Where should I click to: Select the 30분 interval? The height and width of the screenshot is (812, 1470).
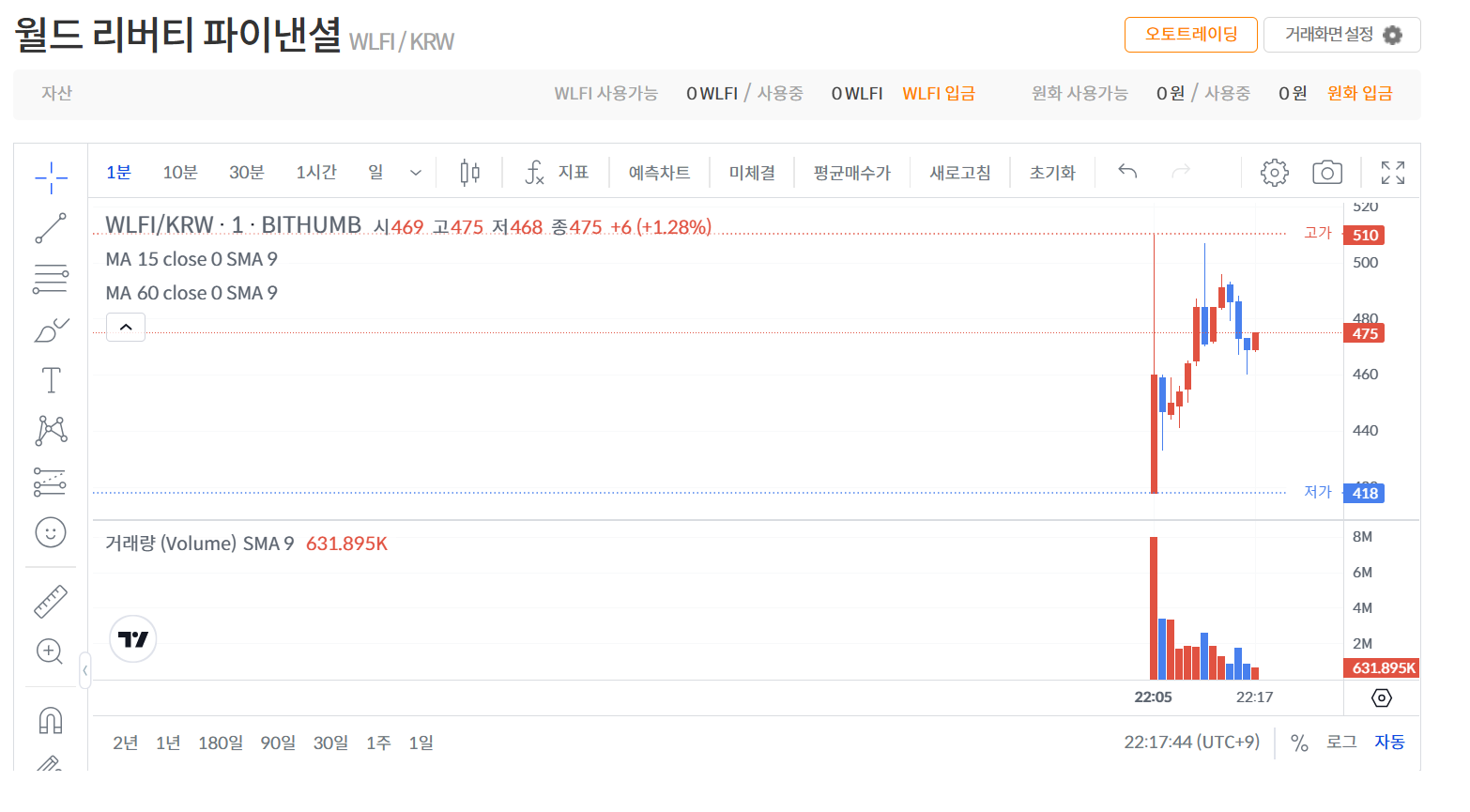click(247, 173)
